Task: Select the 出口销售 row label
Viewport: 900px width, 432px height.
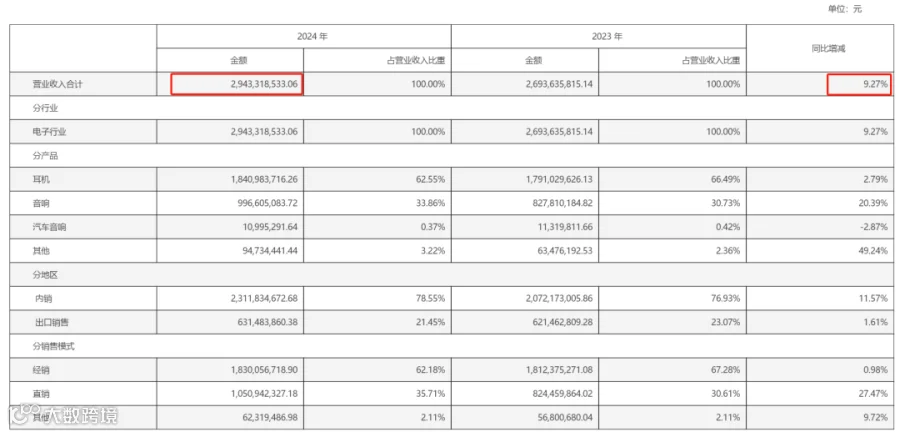Action: pyautogui.click(x=52, y=322)
